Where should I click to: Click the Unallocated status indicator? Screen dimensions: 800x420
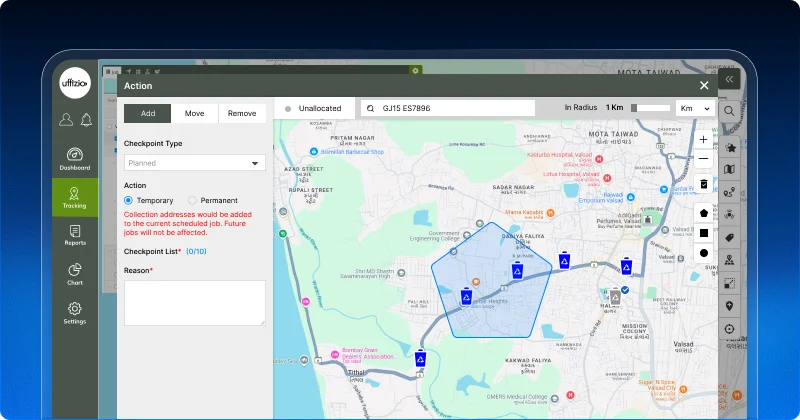tap(313, 108)
